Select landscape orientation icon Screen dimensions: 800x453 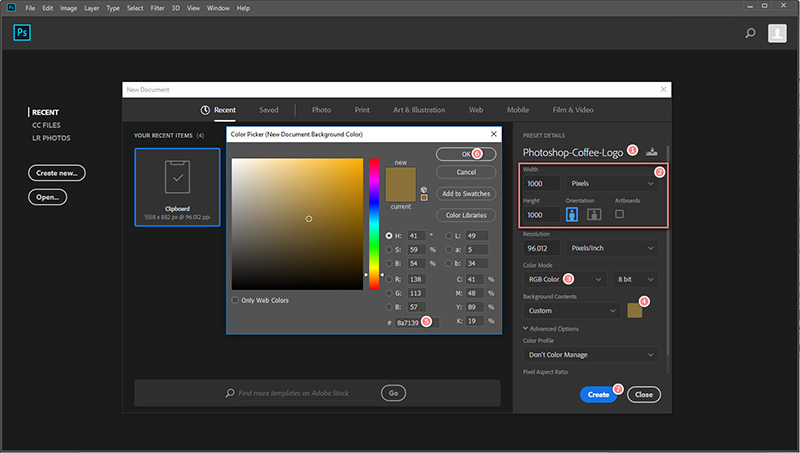[x=593, y=214]
